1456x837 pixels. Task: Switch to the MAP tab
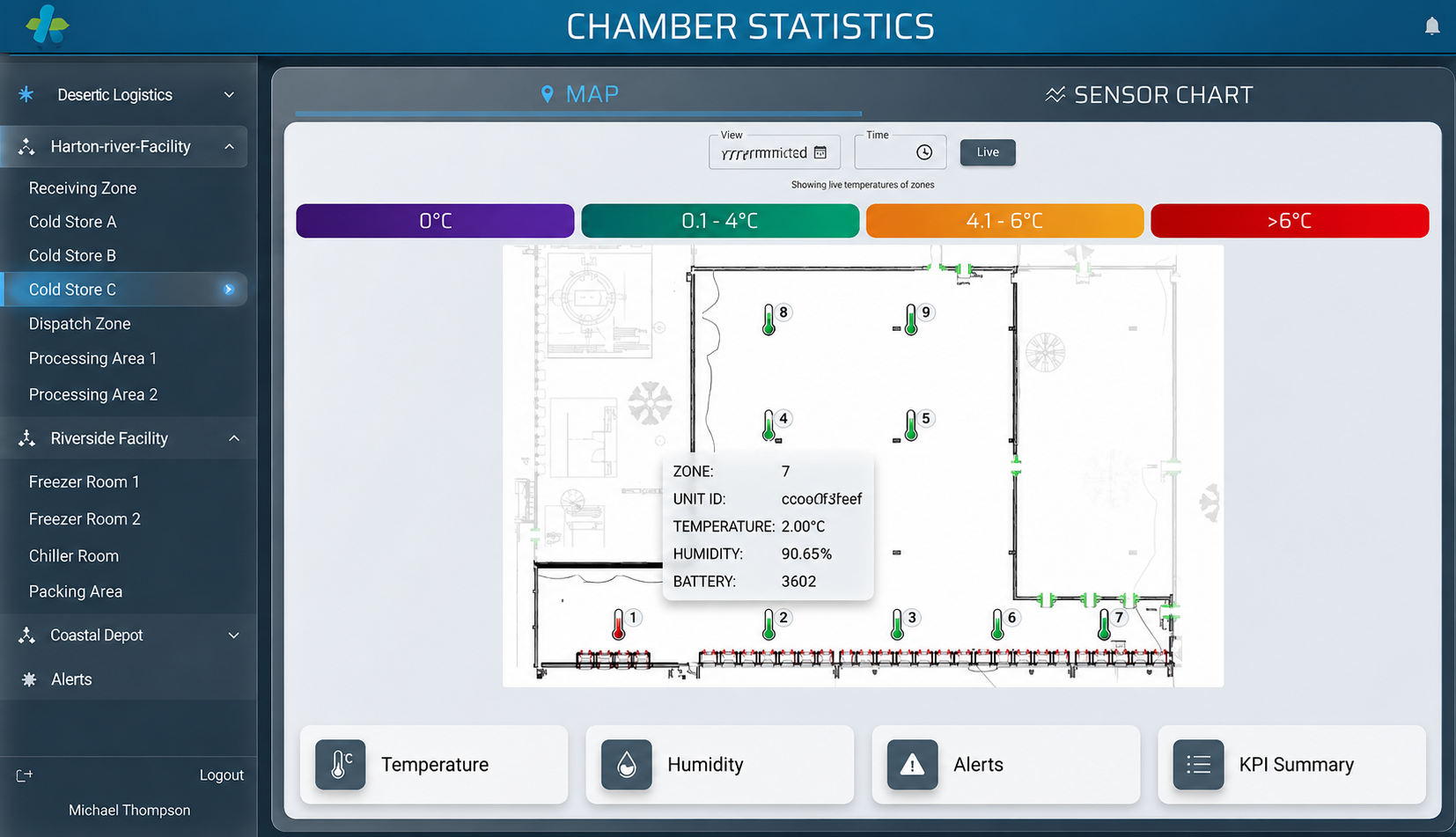(579, 94)
